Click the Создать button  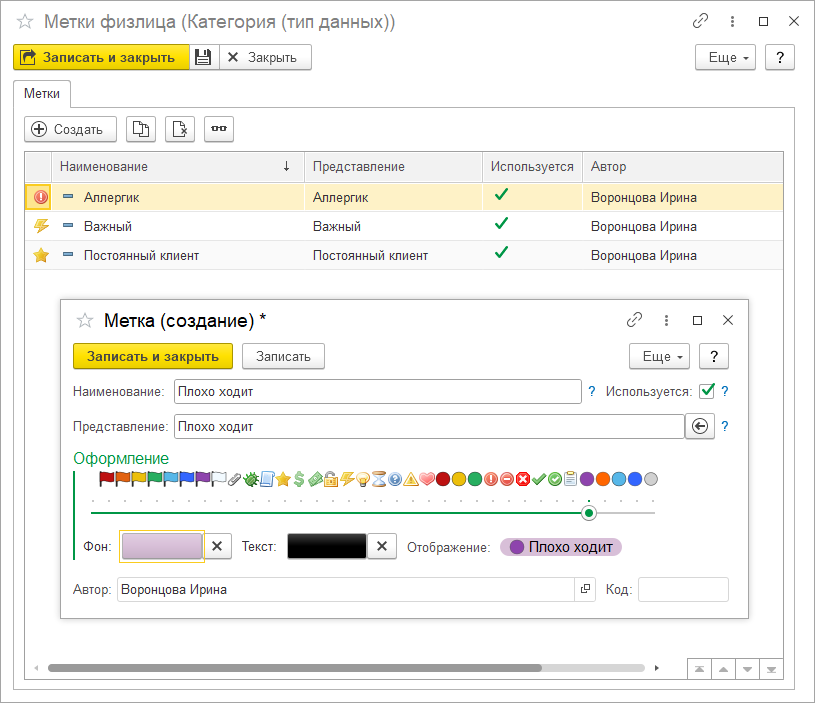[x=70, y=129]
